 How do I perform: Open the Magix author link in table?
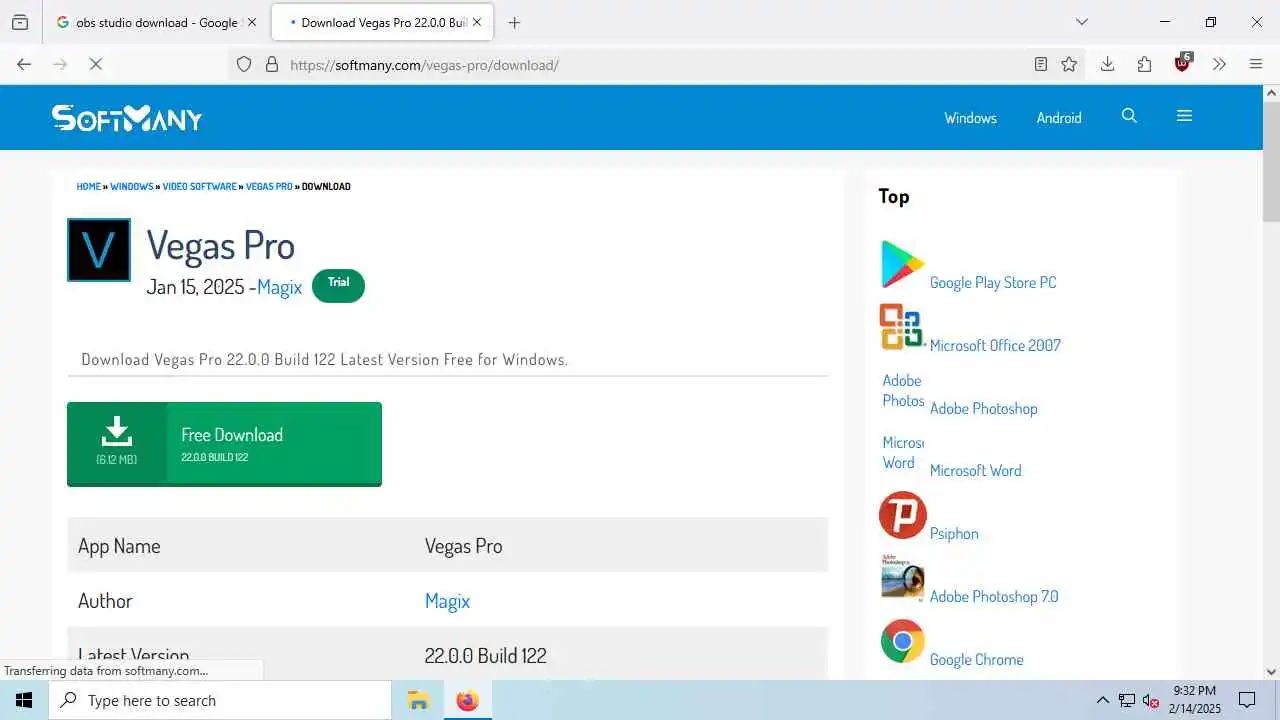(x=447, y=601)
